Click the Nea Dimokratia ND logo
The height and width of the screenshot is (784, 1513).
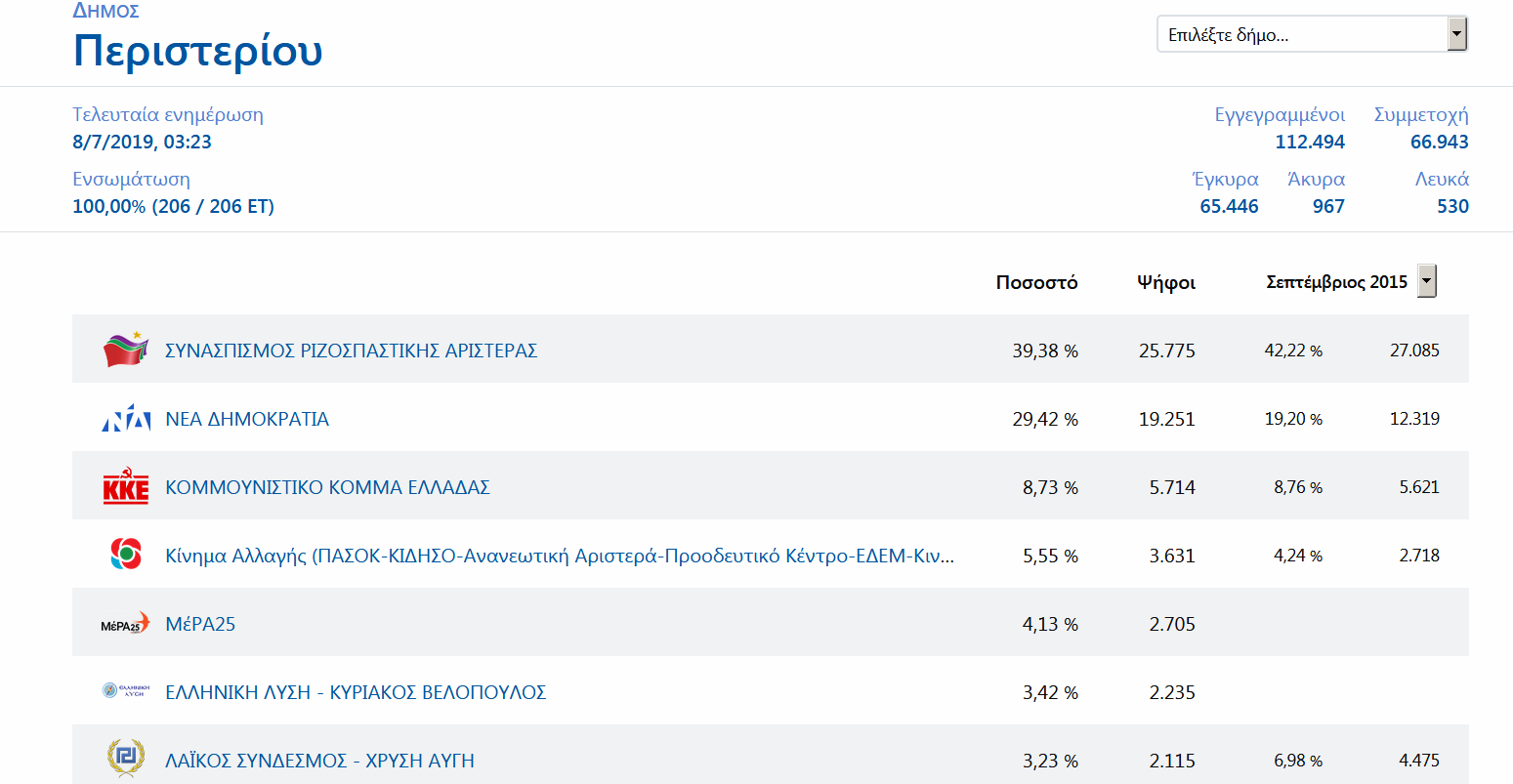pos(126,418)
